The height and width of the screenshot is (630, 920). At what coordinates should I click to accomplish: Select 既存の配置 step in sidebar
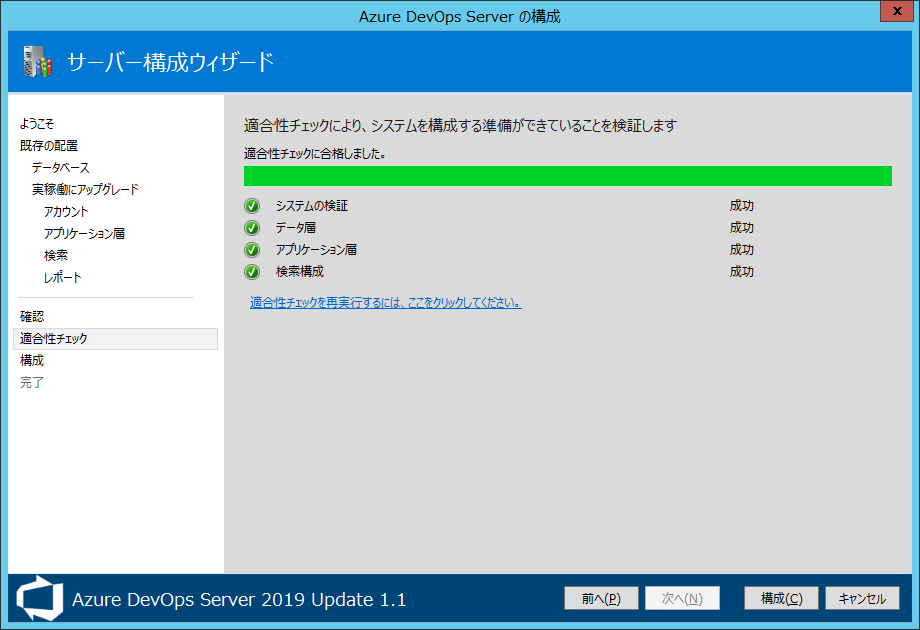[x=49, y=145]
